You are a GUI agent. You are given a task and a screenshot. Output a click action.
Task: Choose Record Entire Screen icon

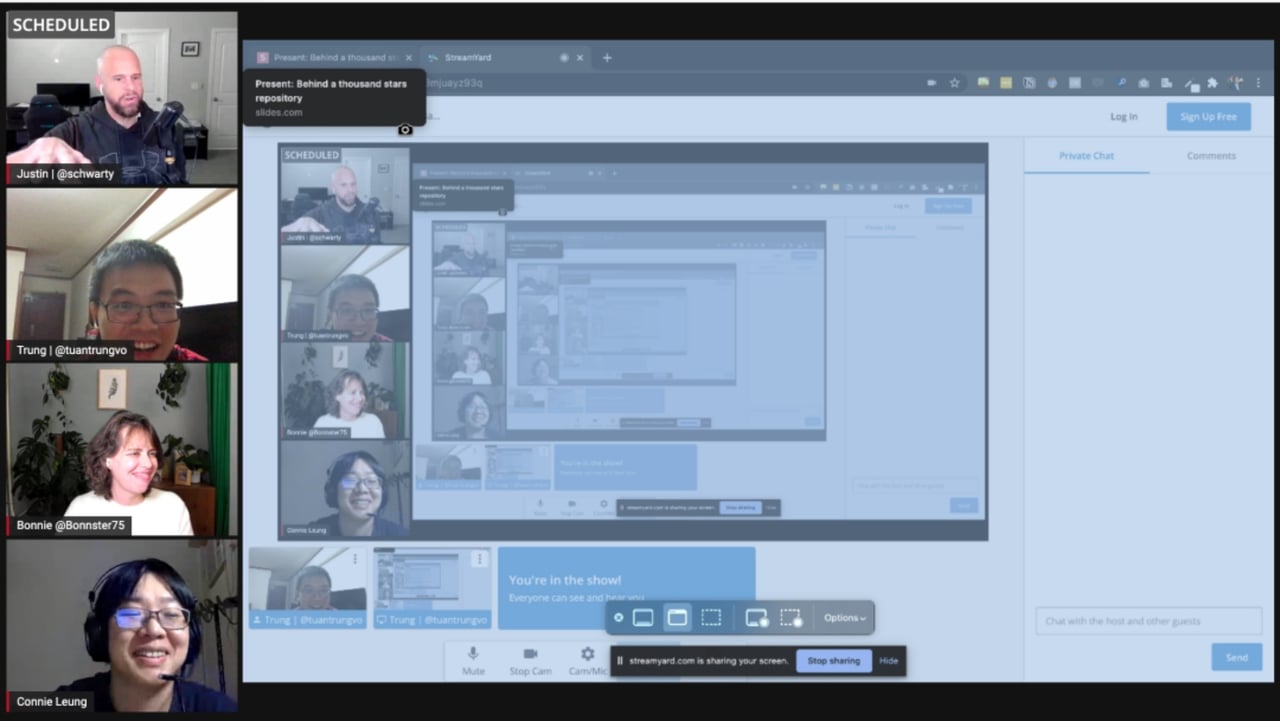tap(757, 618)
